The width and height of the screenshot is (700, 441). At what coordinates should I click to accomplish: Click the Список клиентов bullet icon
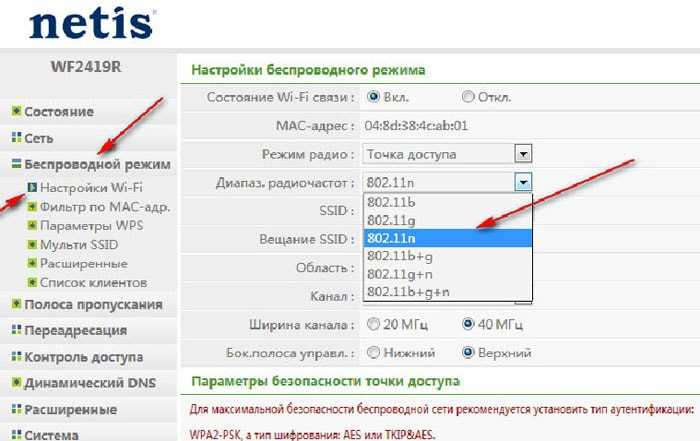click(x=32, y=283)
